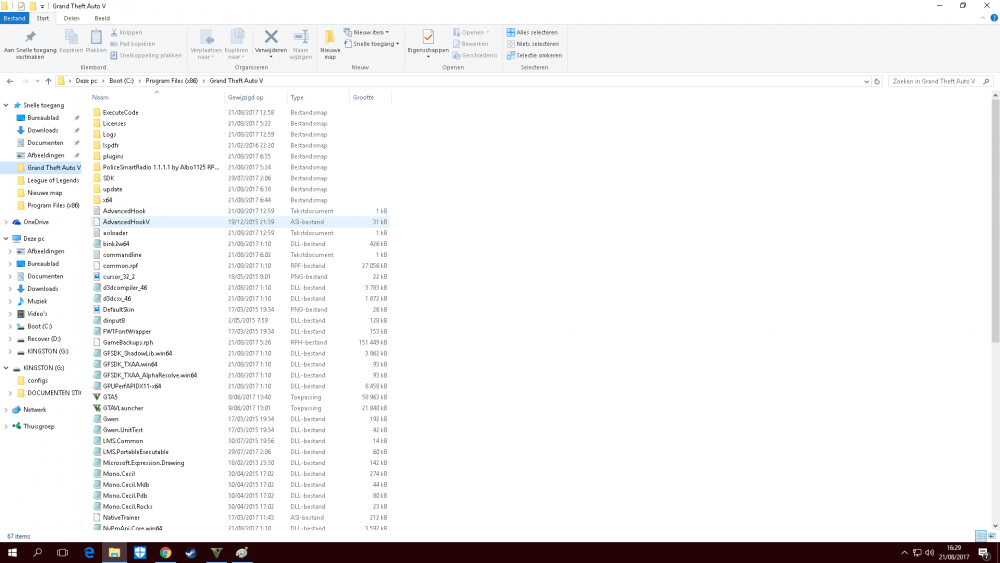
Task: Open the Bestand menu tab
Action: [14, 18]
